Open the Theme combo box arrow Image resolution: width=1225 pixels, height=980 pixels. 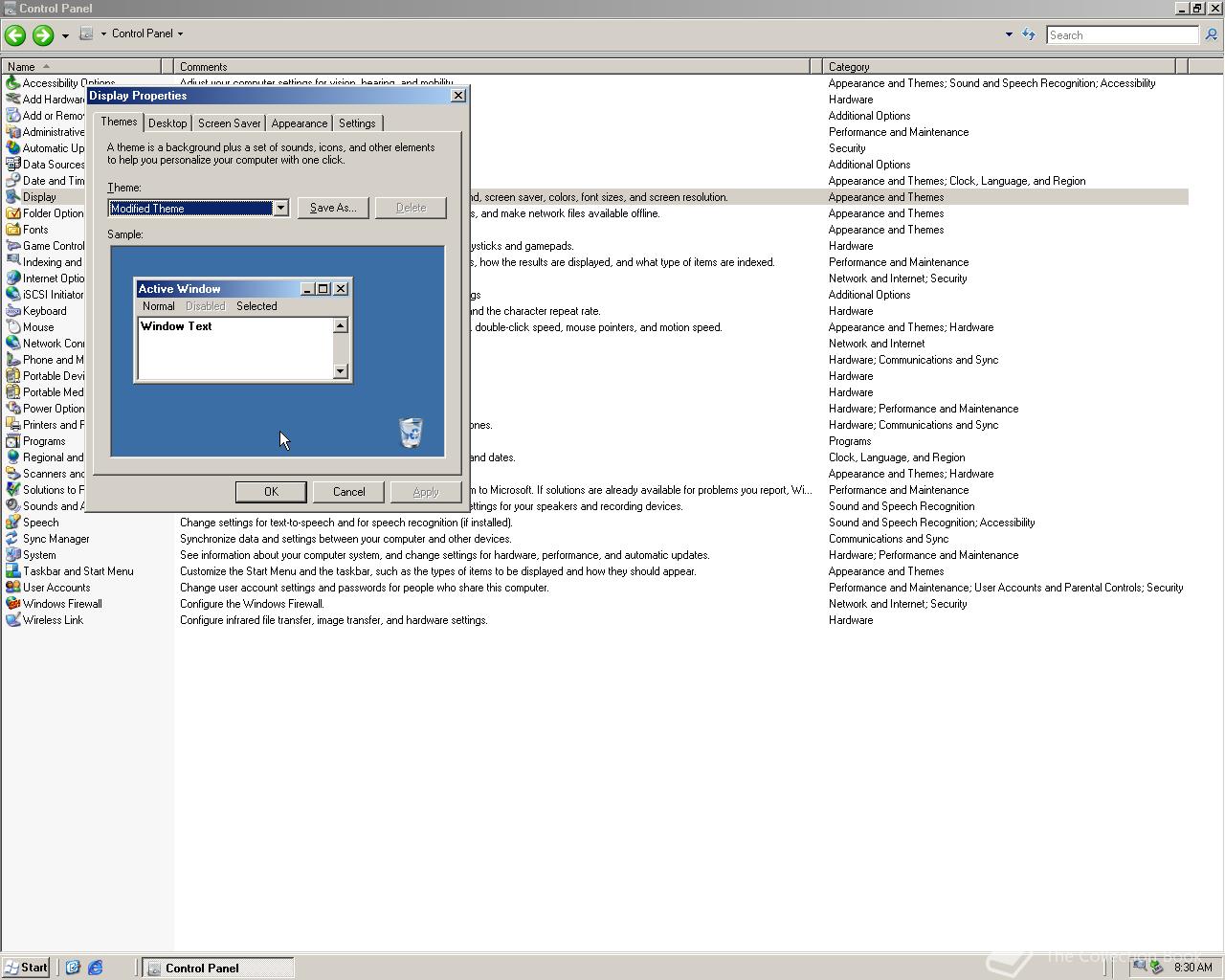[280, 208]
